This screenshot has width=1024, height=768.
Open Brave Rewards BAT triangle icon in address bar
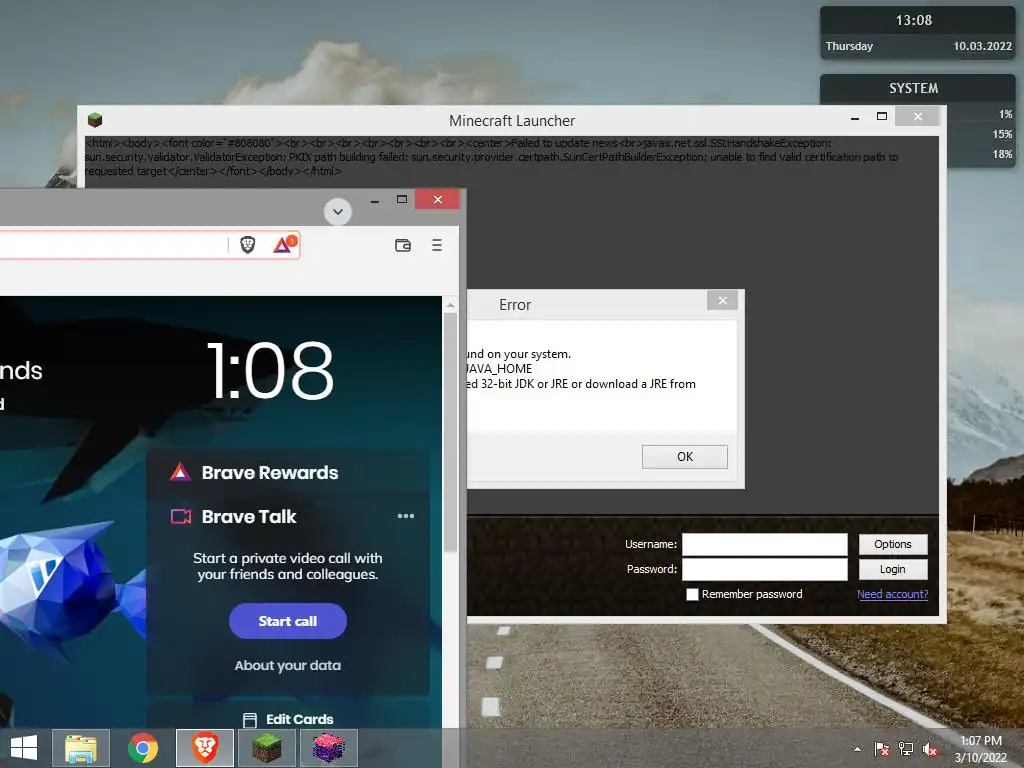click(284, 245)
